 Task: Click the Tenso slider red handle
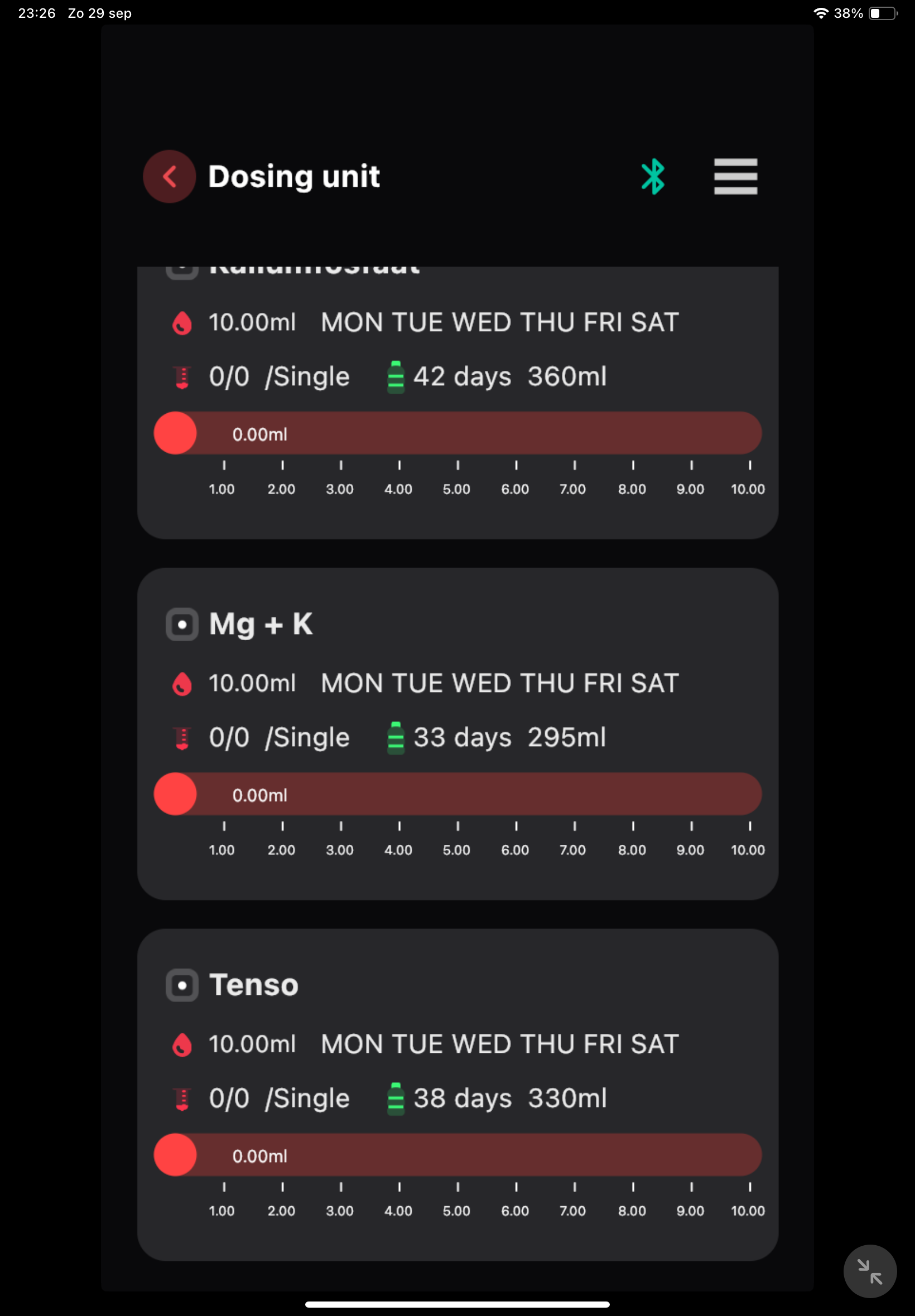175,1154
